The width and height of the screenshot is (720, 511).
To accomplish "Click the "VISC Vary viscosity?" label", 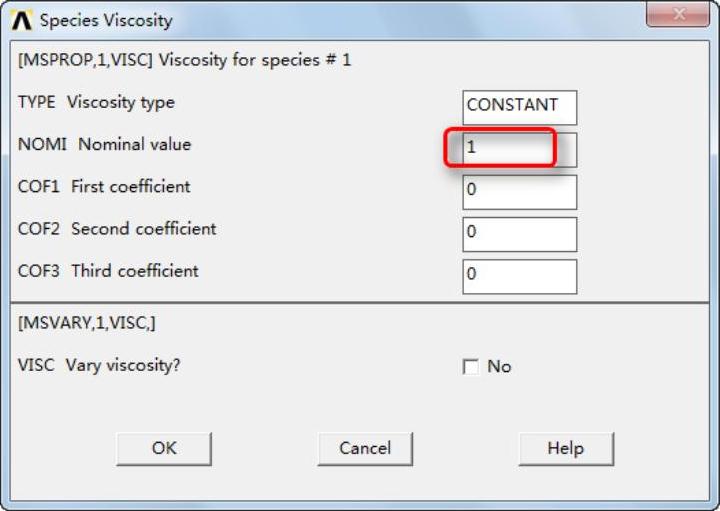I will [x=99, y=365].
